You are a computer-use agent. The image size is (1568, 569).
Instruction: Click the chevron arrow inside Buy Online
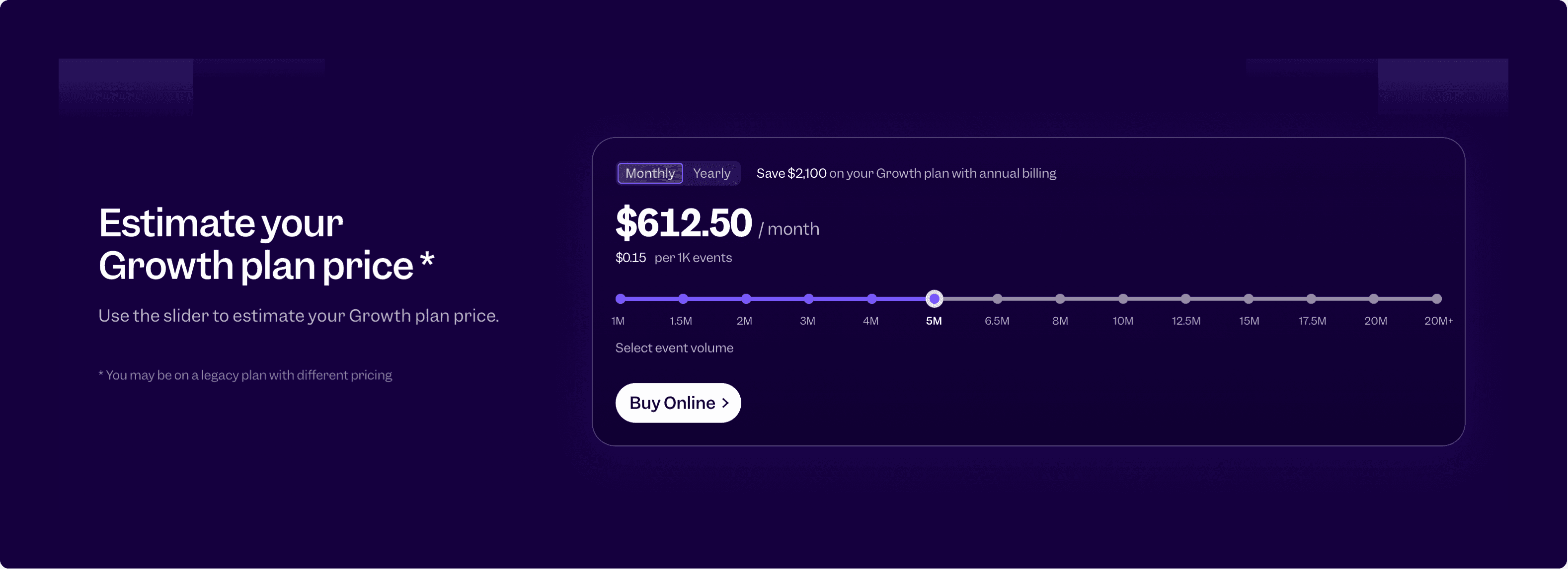click(724, 403)
